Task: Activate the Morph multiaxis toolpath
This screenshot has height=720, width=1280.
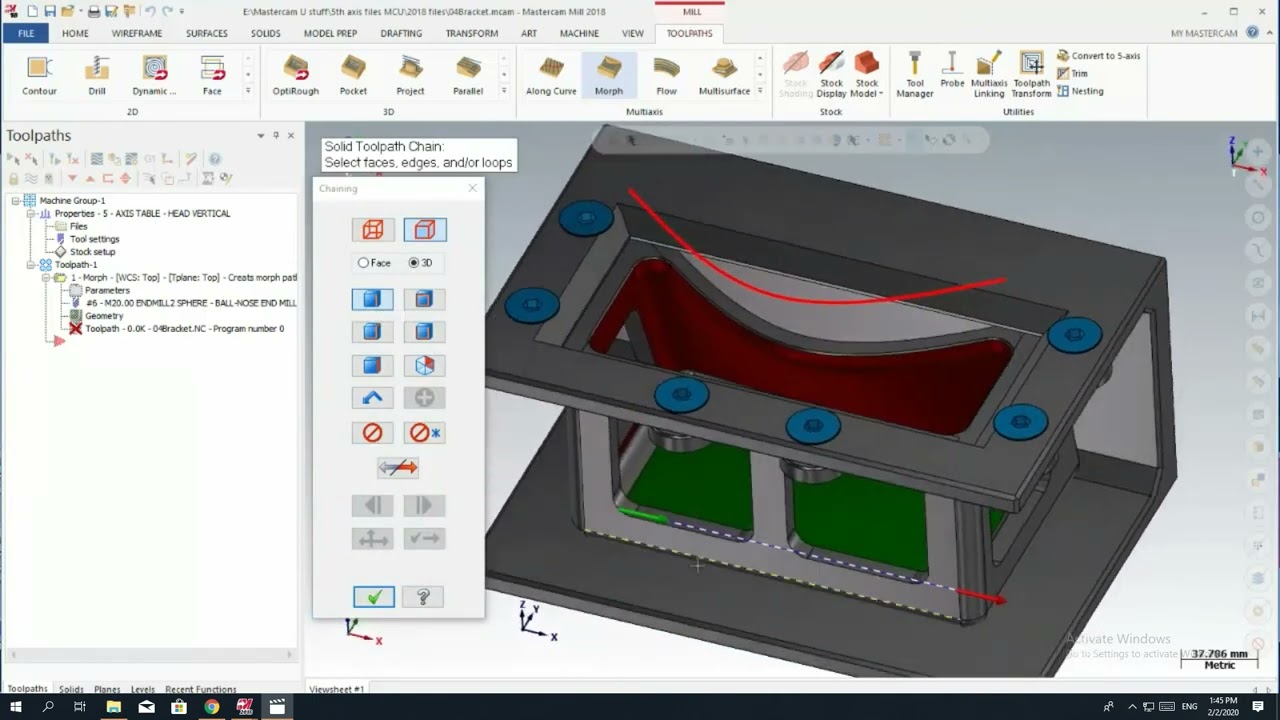Action: click(609, 75)
